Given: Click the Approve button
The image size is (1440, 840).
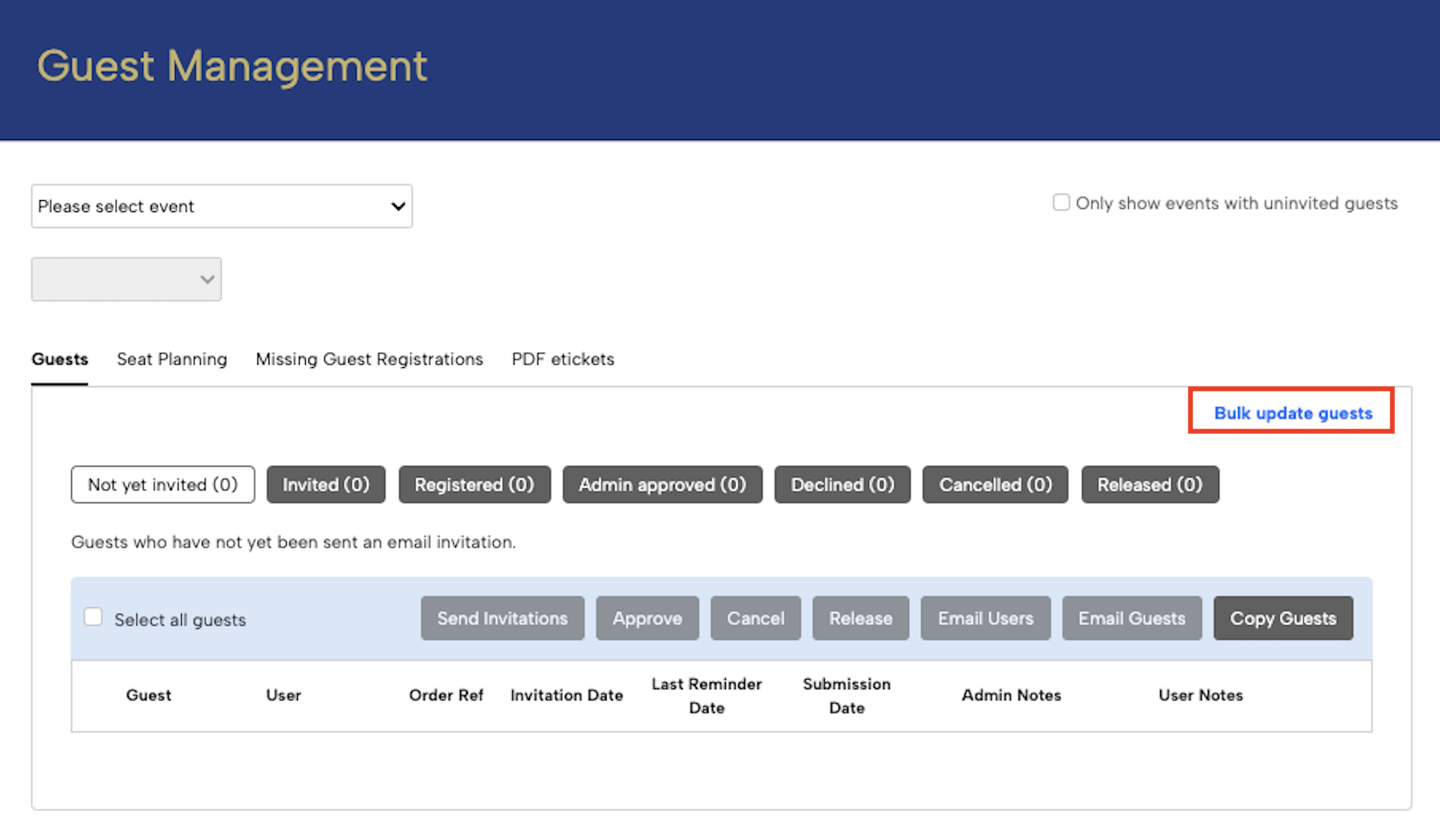Looking at the screenshot, I should [x=647, y=618].
